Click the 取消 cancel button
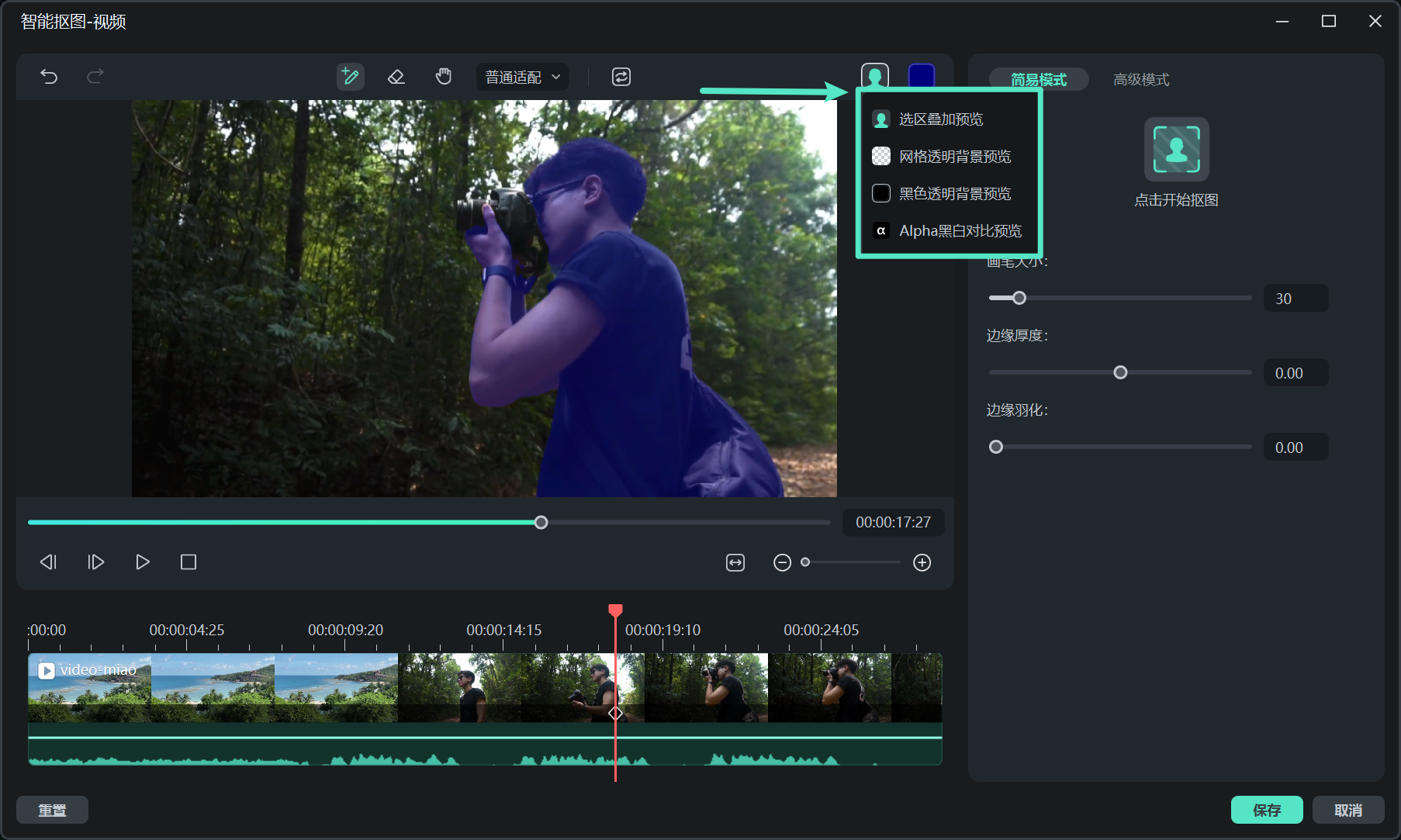 tap(1348, 811)
